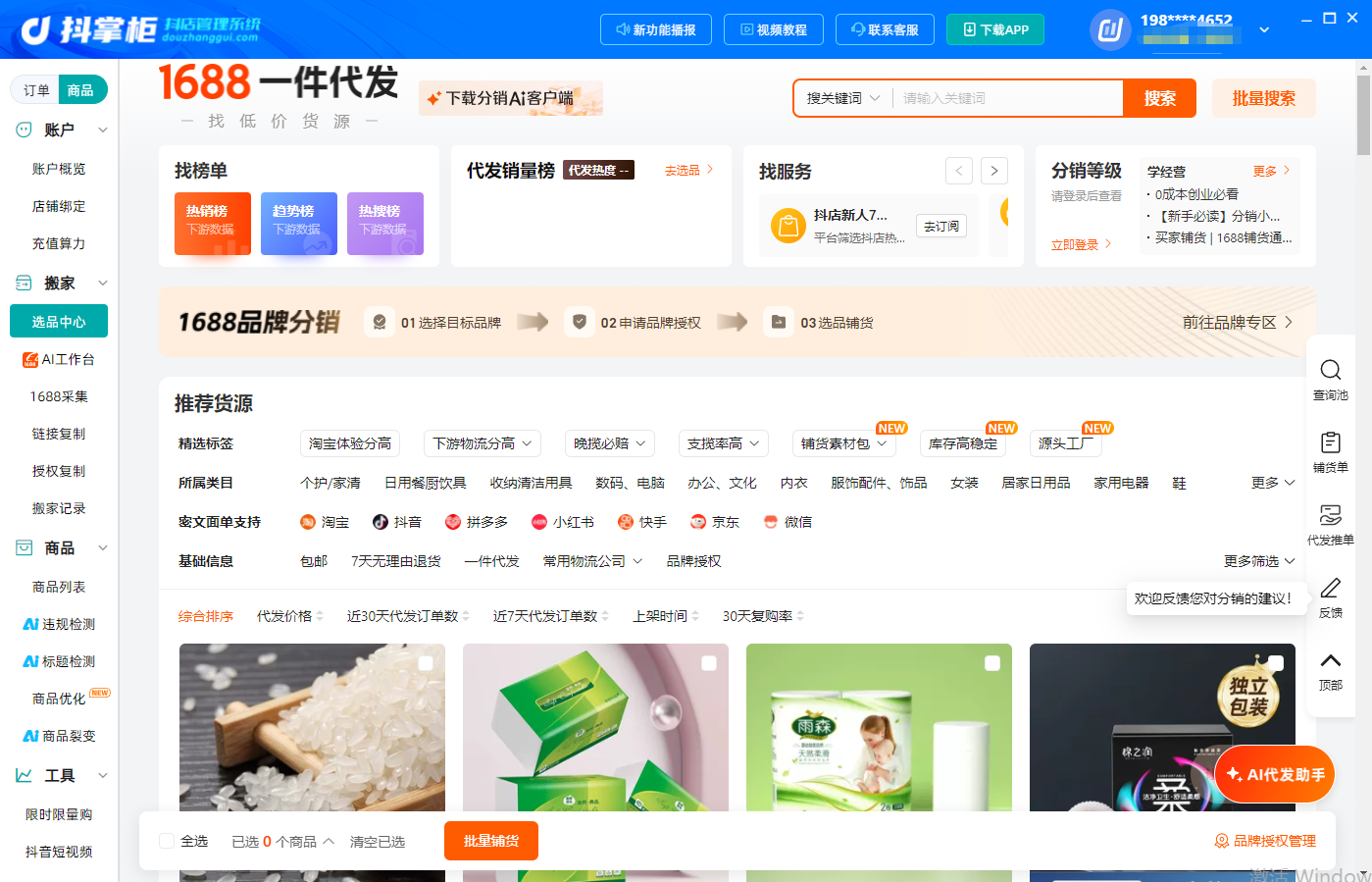Viewport: 1372px width, 882px height.
Task: Filter by 京东 platform icon
Action: pos(698,522)
